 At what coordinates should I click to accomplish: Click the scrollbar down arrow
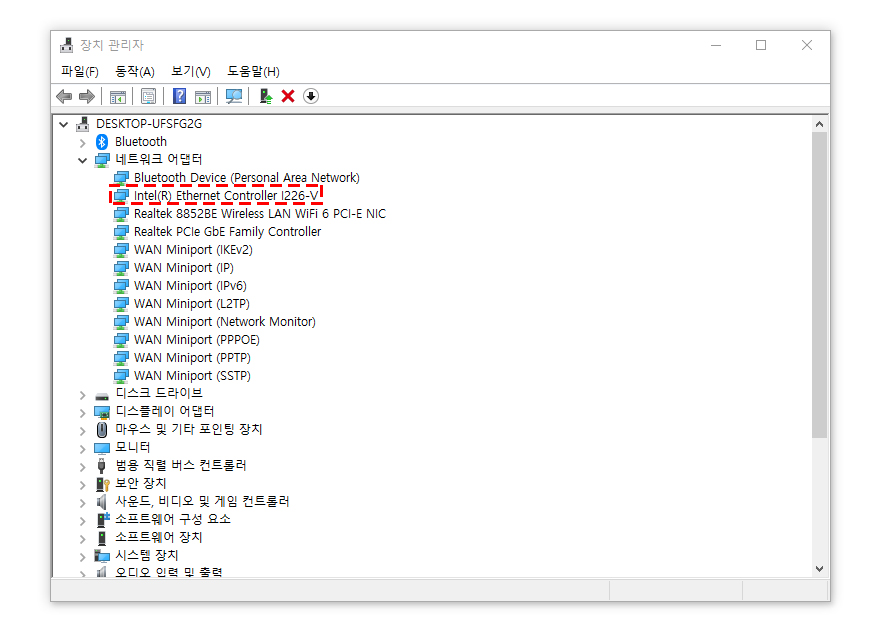click(x=819, y=568)
